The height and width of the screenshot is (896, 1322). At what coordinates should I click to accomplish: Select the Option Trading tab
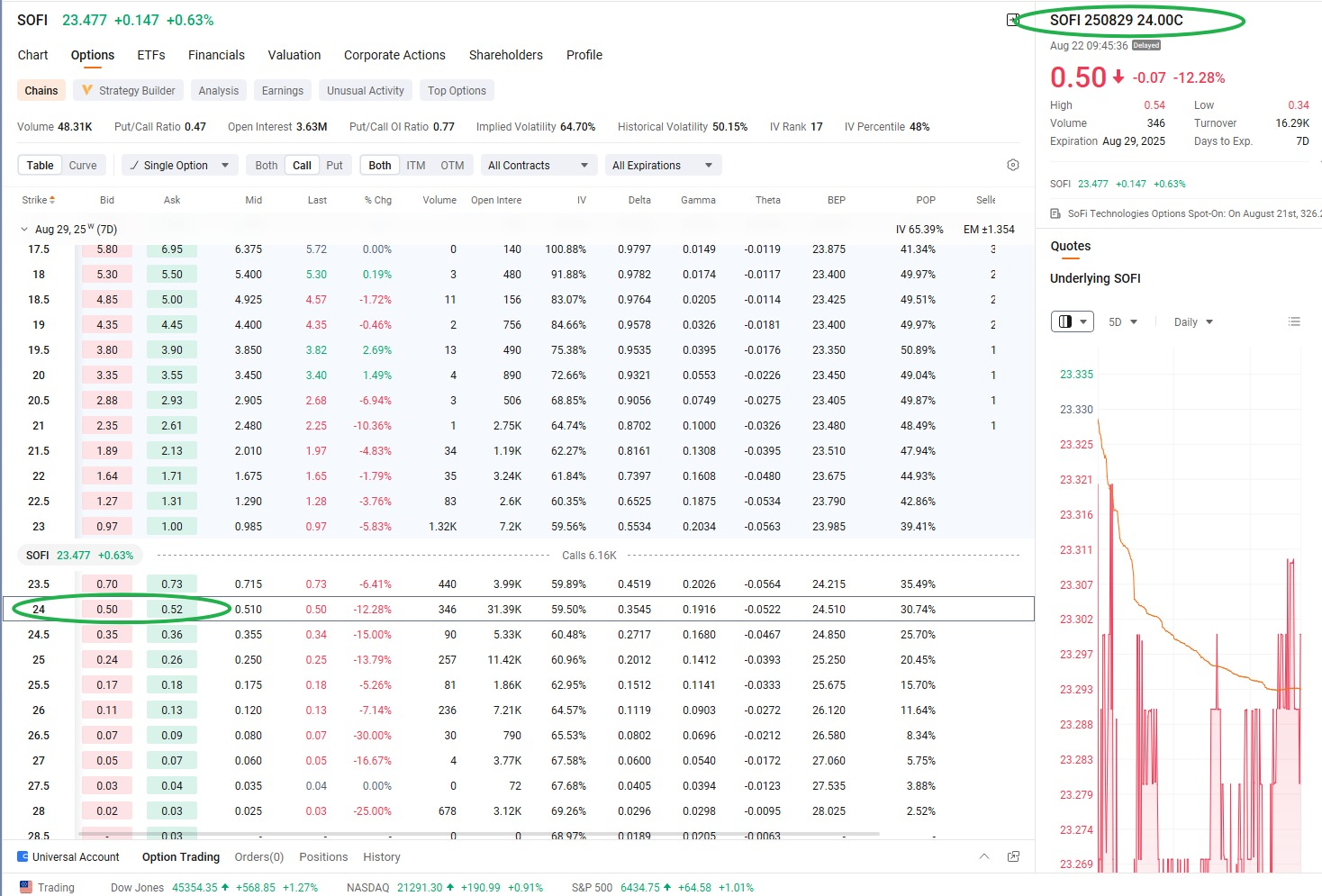tap(181, 857)
